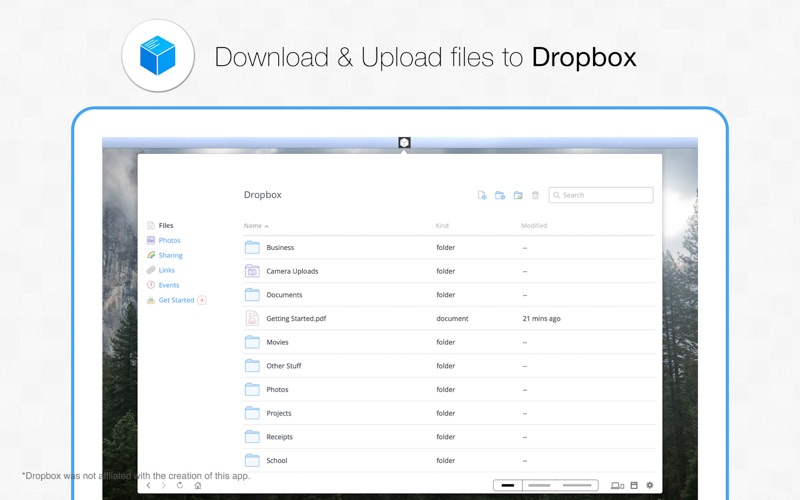This screenshot has height=500, width=800.
Task: Go forward with the right arrow
Action: pos(164,485)
